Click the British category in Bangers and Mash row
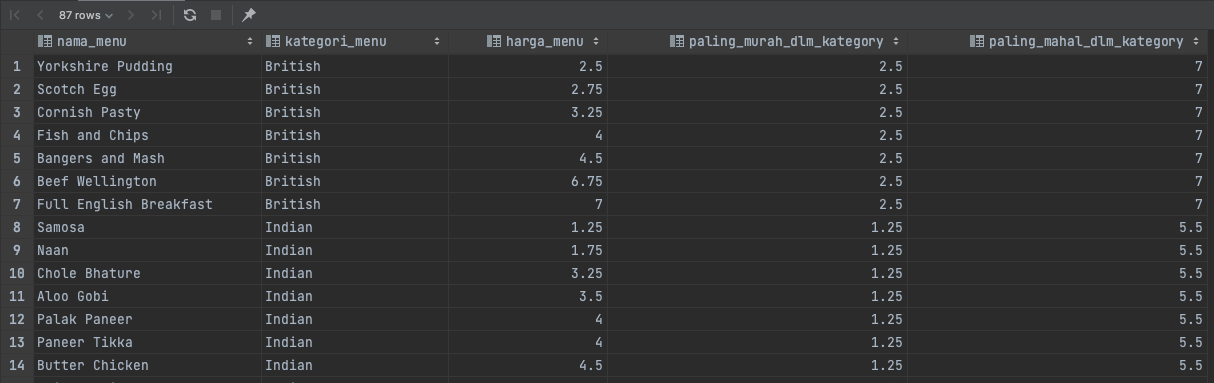Image resolution: width=1214 pixels, height=383 pixels. [354, 158]
